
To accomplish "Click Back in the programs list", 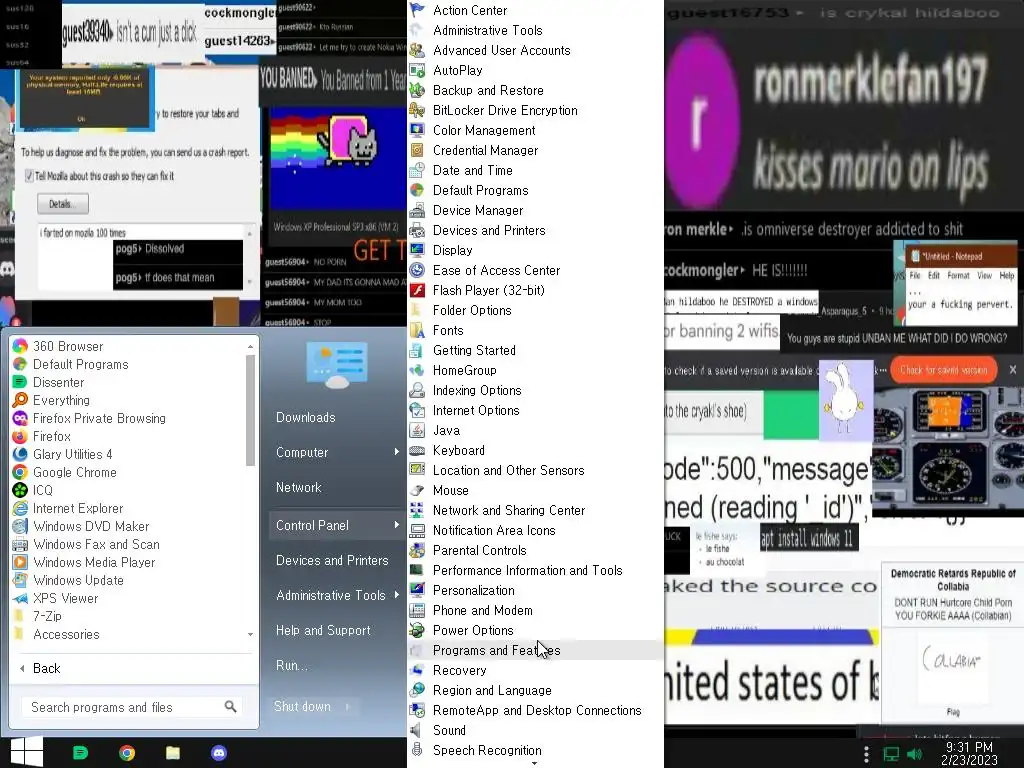I will point(46,668).
